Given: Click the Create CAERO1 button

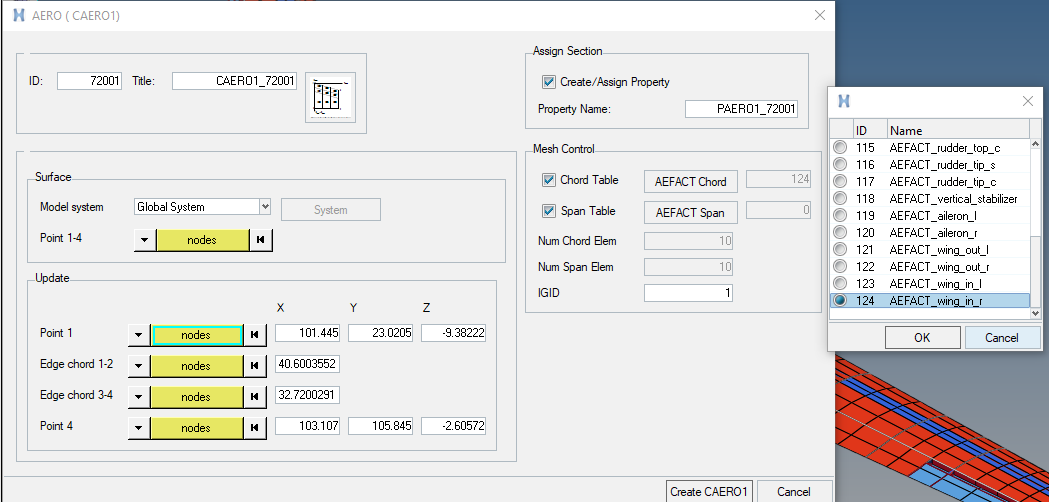Looking at the screenshot, I should point(708,491).
